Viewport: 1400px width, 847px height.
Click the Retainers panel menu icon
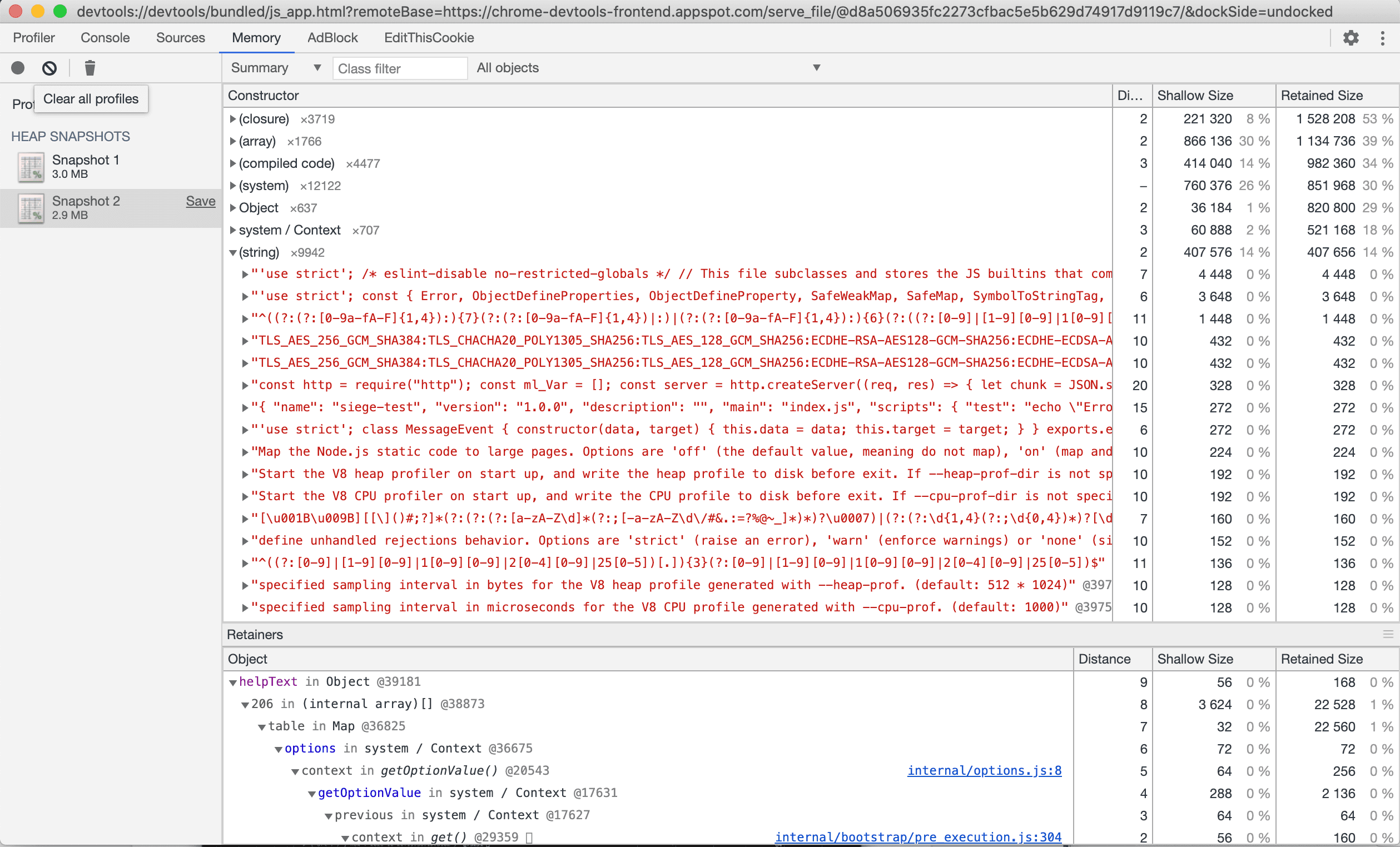tap(1388, 634)
